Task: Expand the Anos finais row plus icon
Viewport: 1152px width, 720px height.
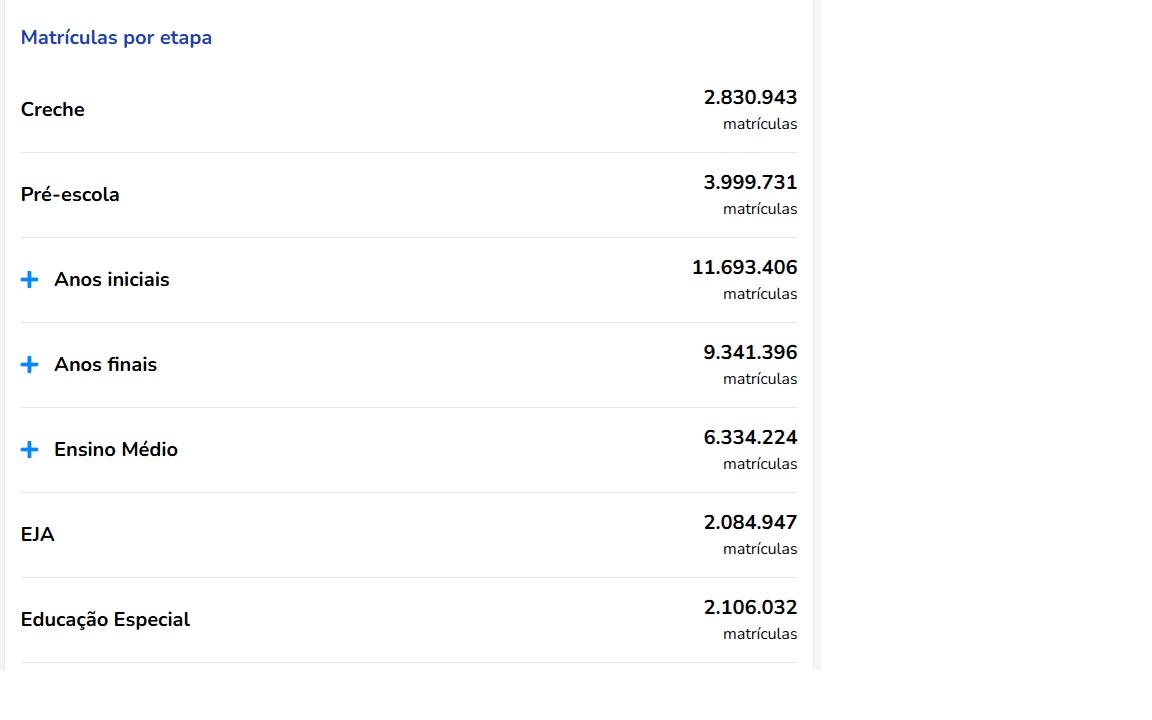Action: coord(29,365)
